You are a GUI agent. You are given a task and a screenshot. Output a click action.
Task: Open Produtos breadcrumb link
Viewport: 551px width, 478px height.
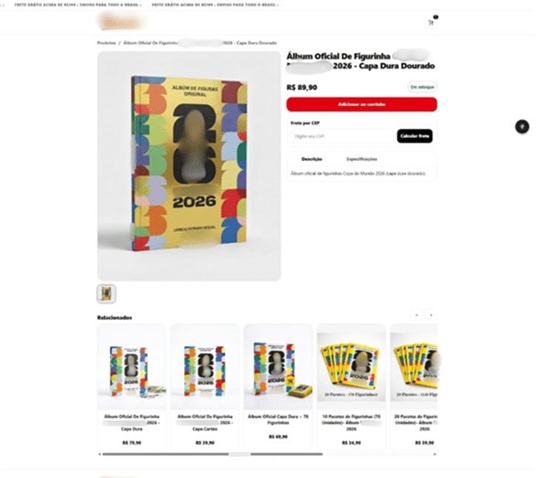[106, 43]
